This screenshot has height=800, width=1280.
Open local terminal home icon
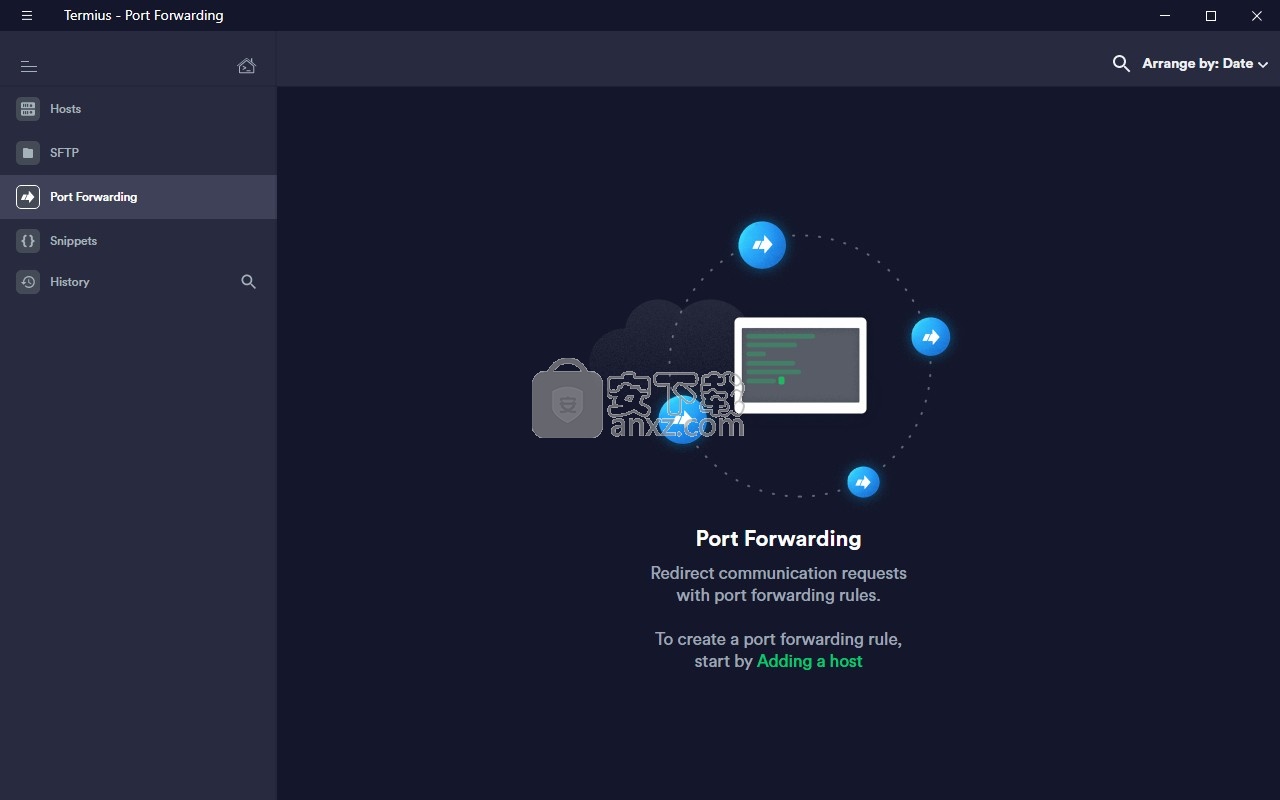click(x=246, y=66)
